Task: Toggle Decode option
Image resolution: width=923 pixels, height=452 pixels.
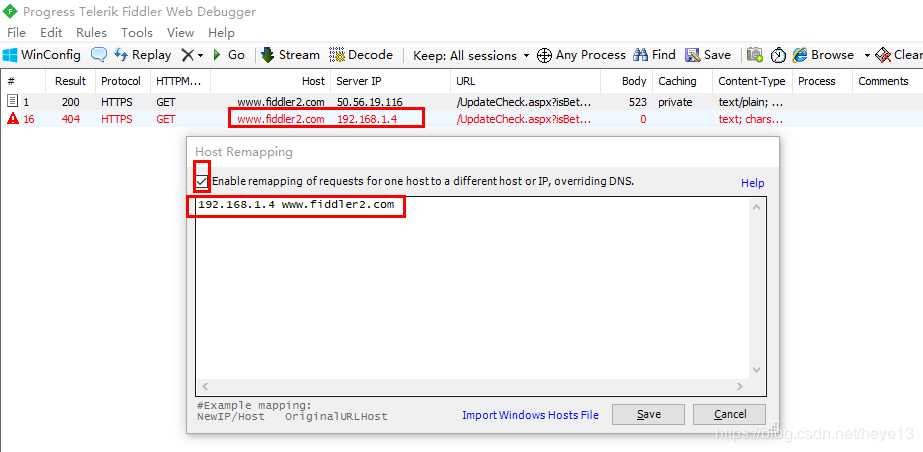Action: [x=361, y=55]
